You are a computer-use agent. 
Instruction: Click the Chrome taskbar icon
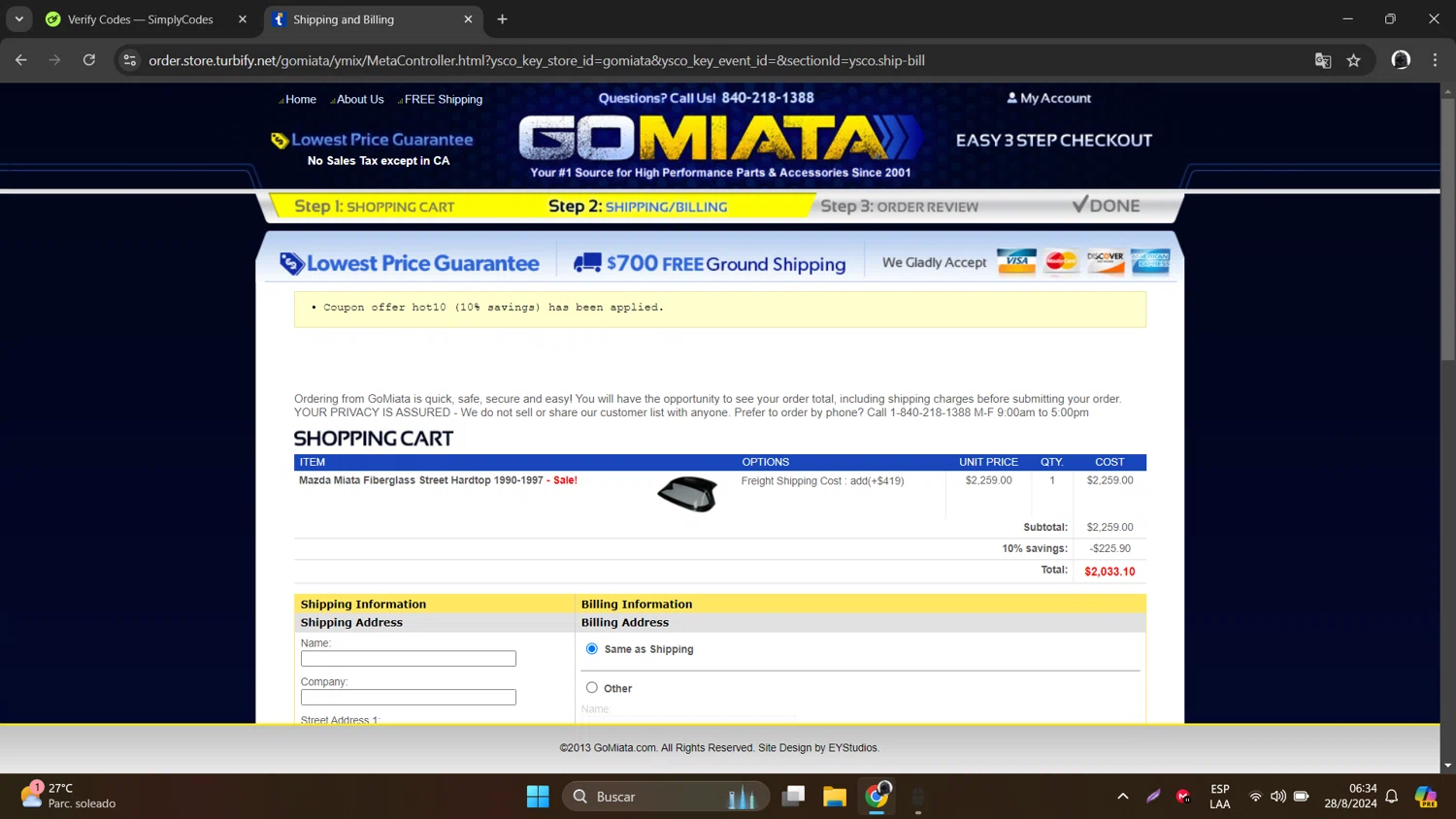877,797
